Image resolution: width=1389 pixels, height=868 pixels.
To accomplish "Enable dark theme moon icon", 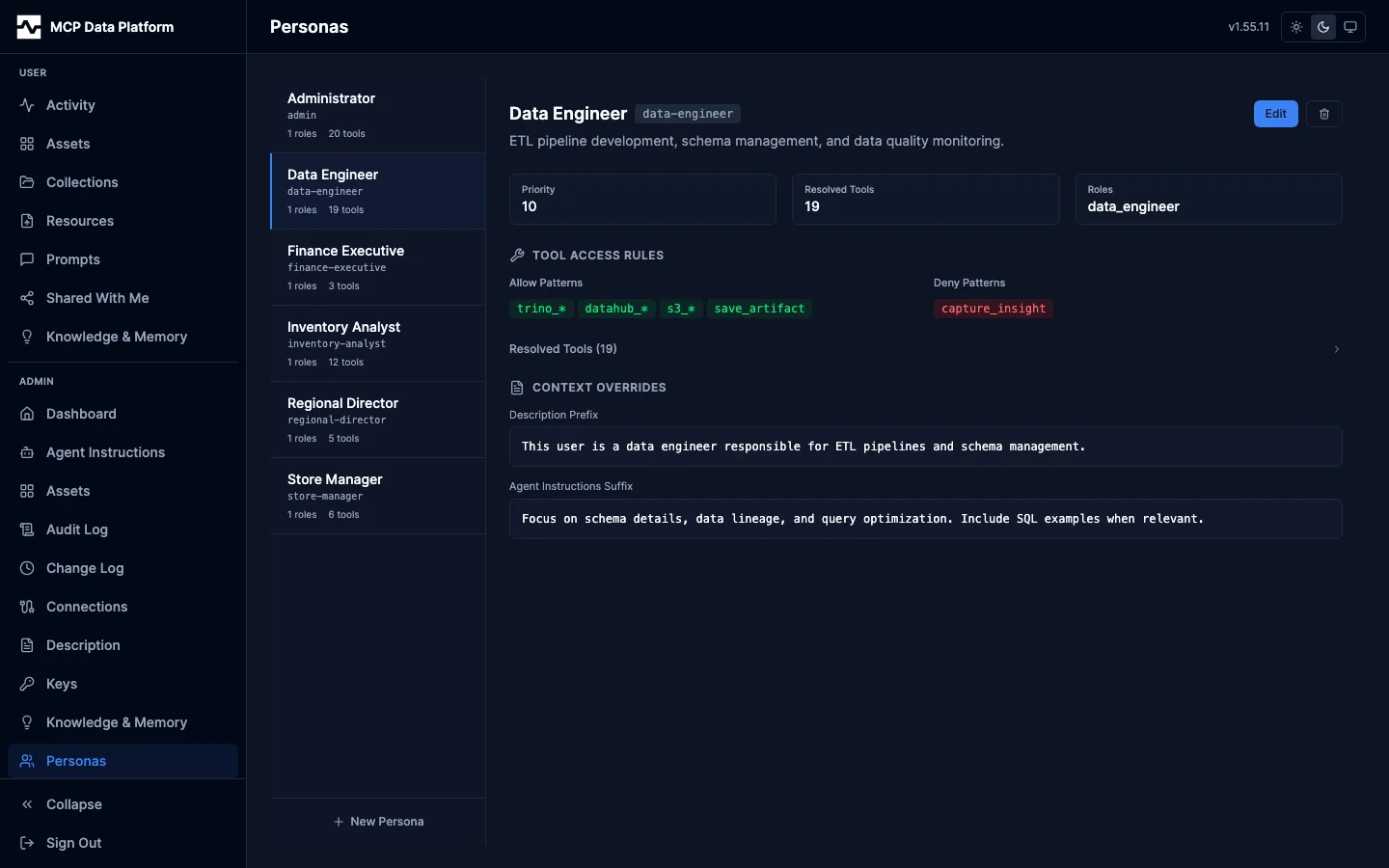I will [x=1323, y=27].
